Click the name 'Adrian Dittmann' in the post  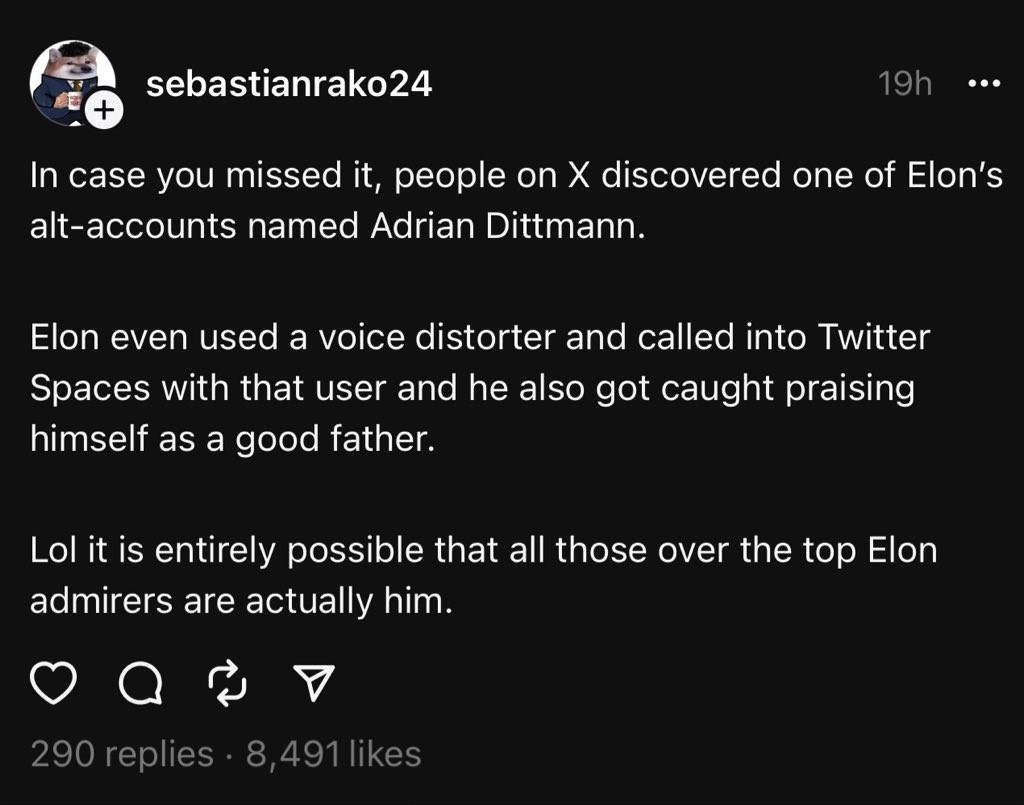pos(507,226)
